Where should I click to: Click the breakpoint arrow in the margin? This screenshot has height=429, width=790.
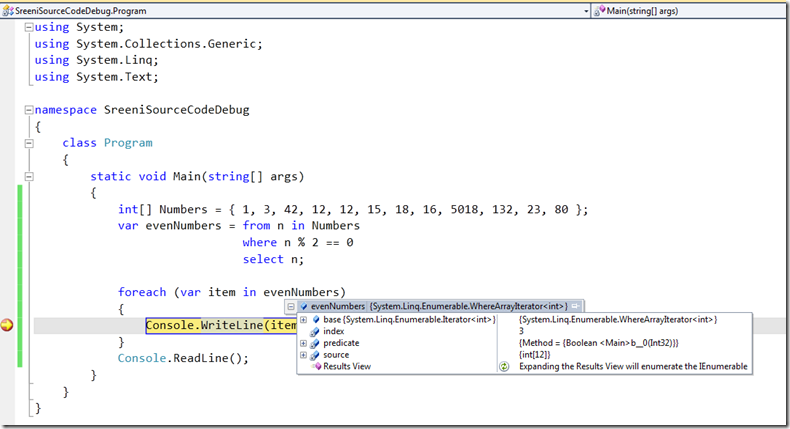pyautogui.click(x=9, y=325)
